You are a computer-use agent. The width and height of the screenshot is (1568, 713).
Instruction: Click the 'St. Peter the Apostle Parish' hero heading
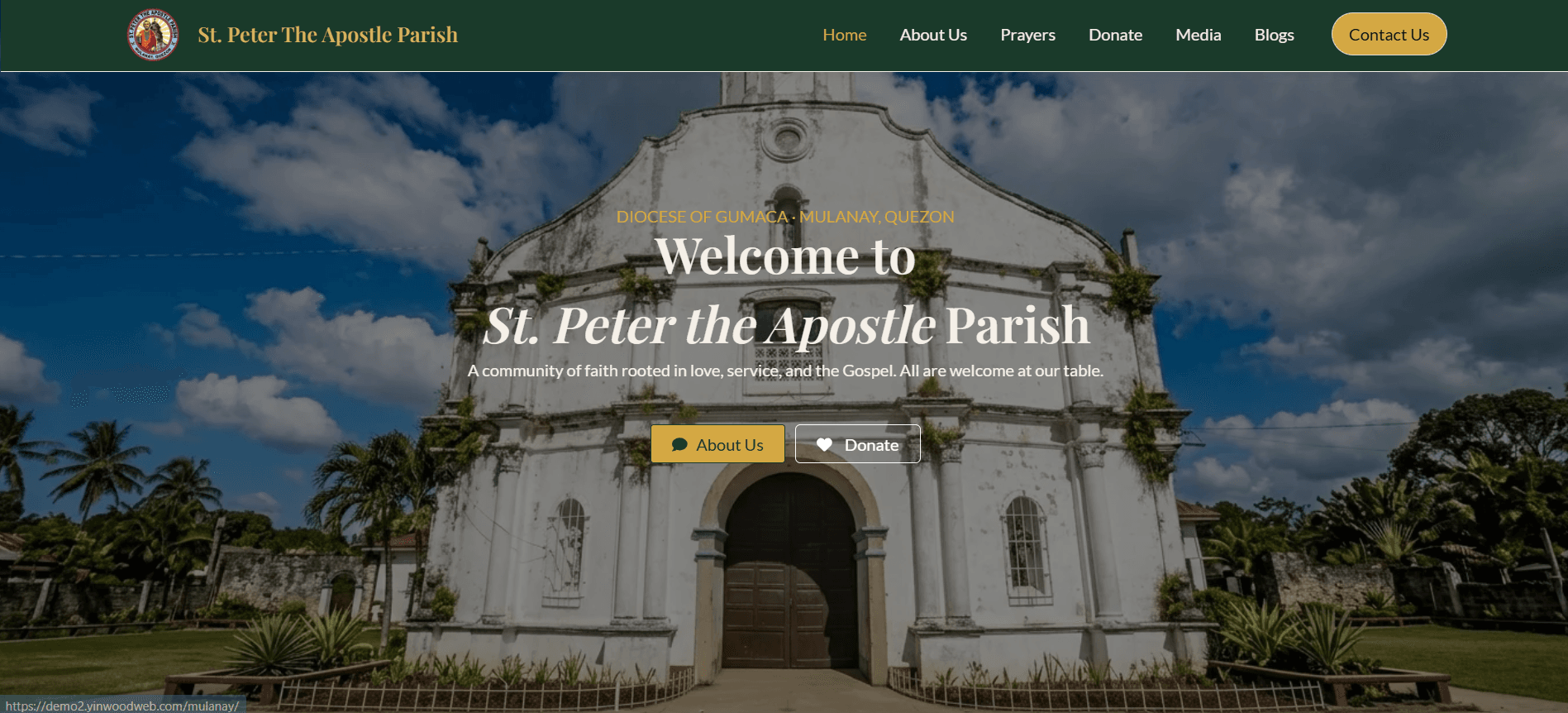coord(786,325)
